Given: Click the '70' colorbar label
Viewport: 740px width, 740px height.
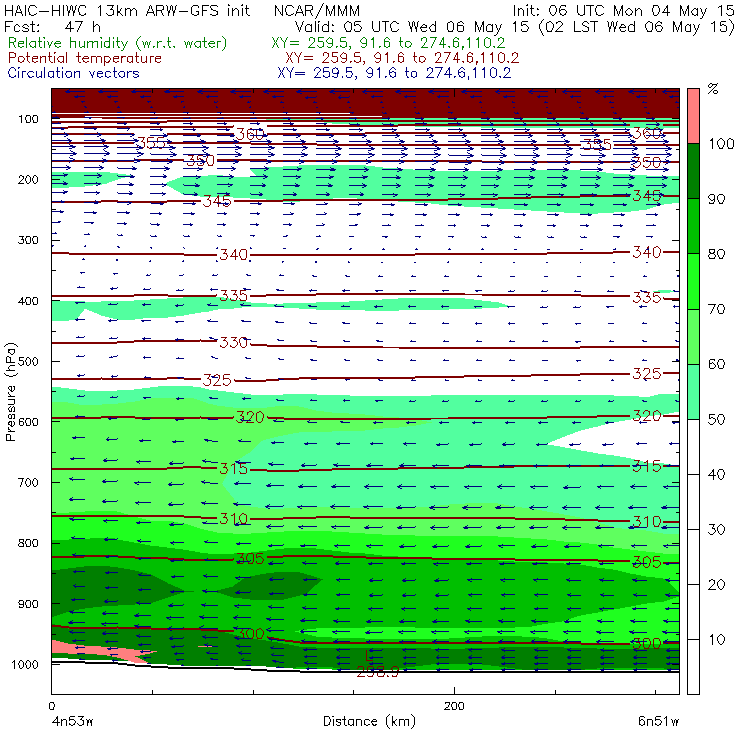Looking at the screenshot, I should 716,309.
